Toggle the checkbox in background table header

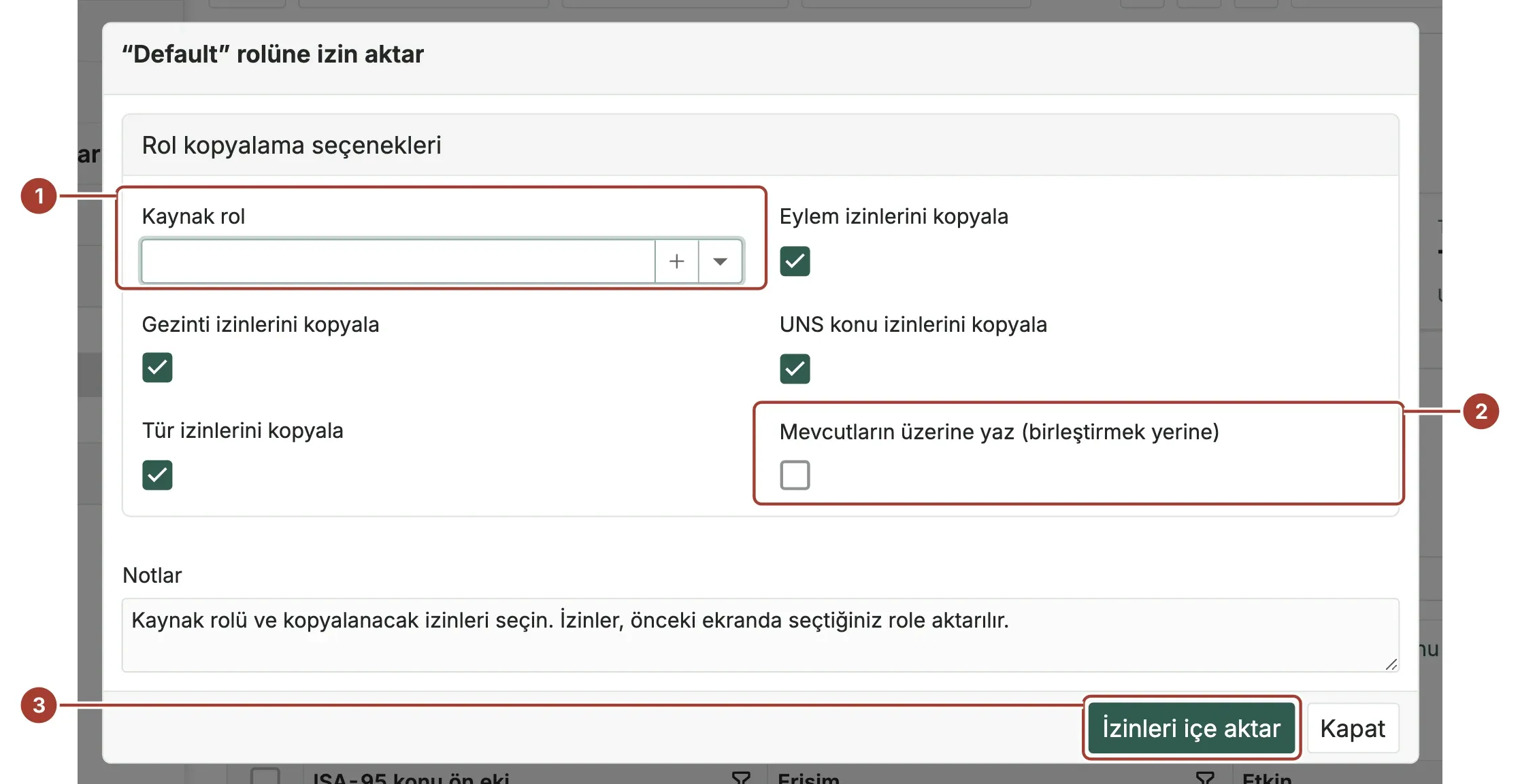(x=265, y=776)
